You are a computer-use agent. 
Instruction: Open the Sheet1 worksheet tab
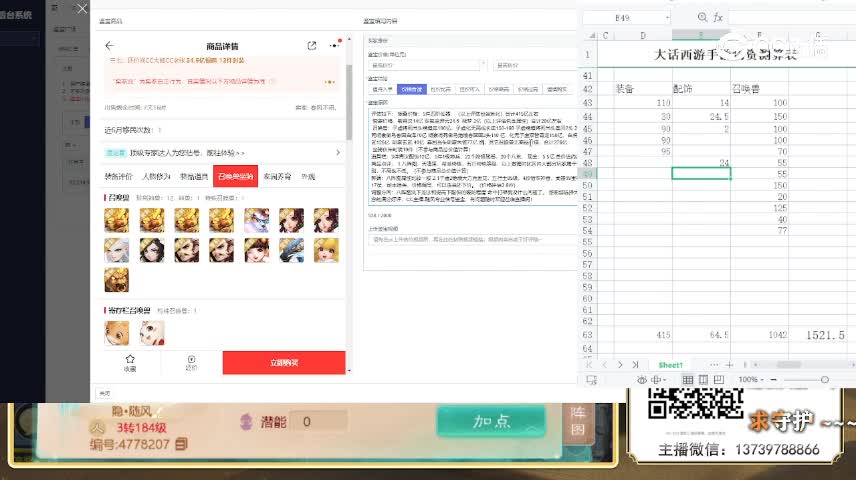coord(671,365)
